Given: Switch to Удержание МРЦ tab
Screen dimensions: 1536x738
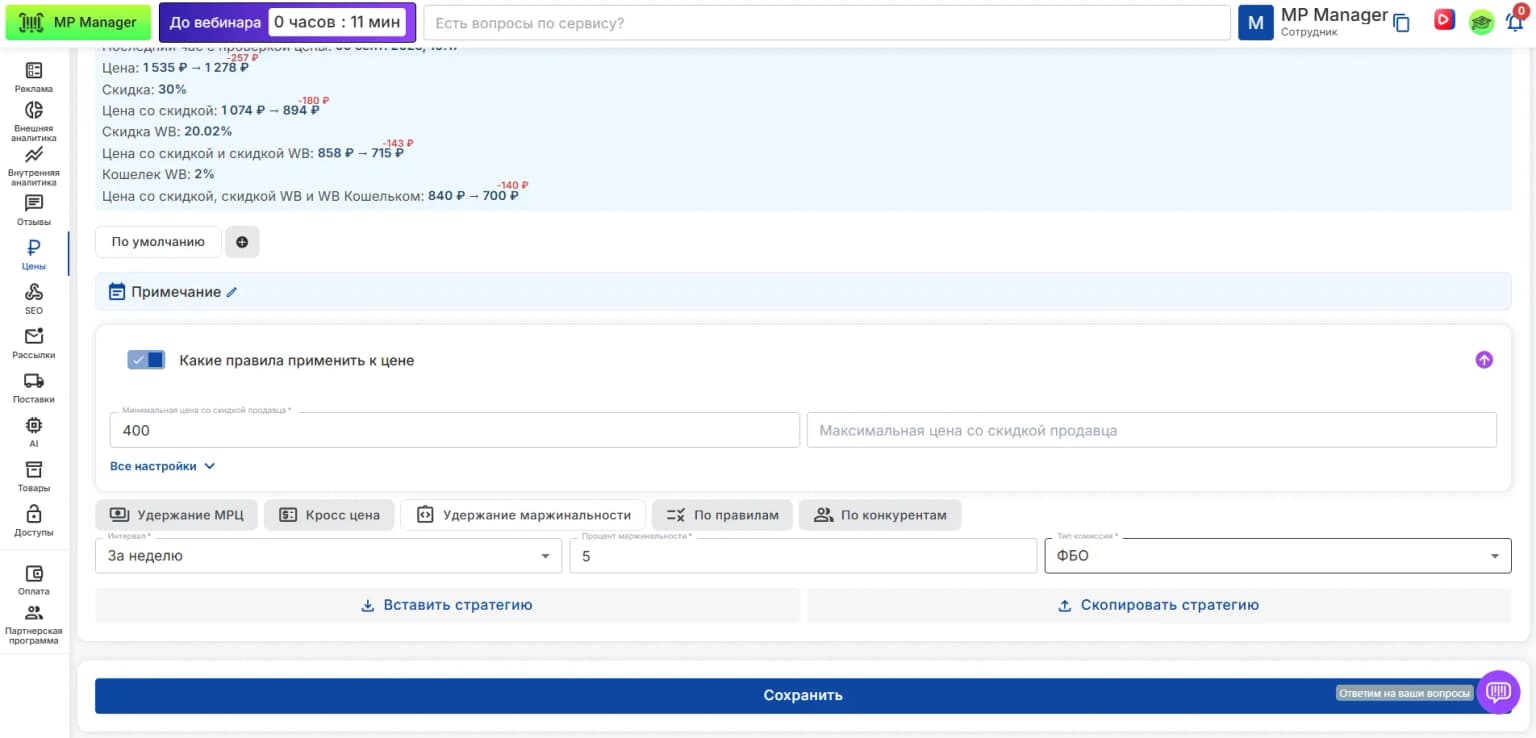Looking at the screenshot, I should click(177, 515).
